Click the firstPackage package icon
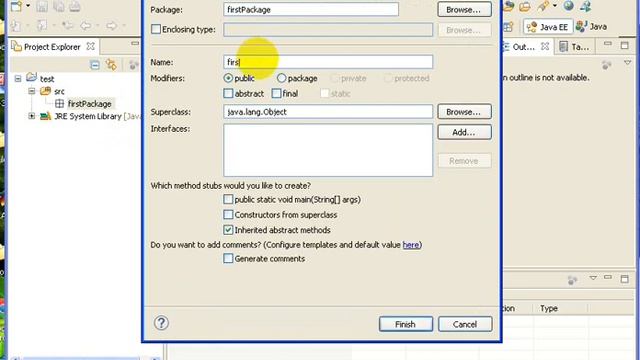Image resolution: width=640 pixels, height=360 pixels. [x=60, y=104]
